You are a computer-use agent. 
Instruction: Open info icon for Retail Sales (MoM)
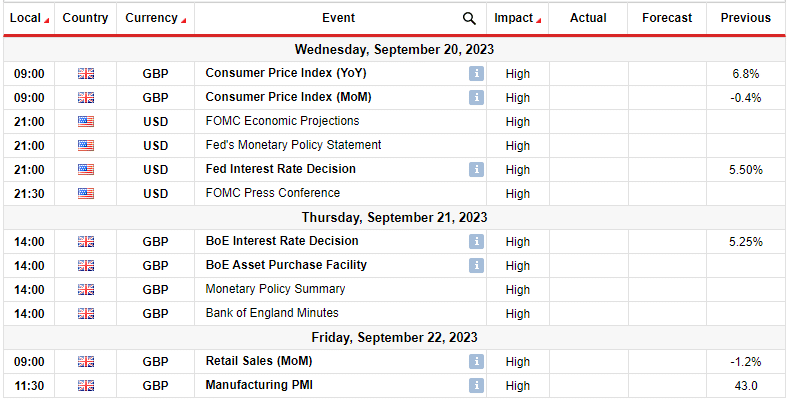(476, 361)
